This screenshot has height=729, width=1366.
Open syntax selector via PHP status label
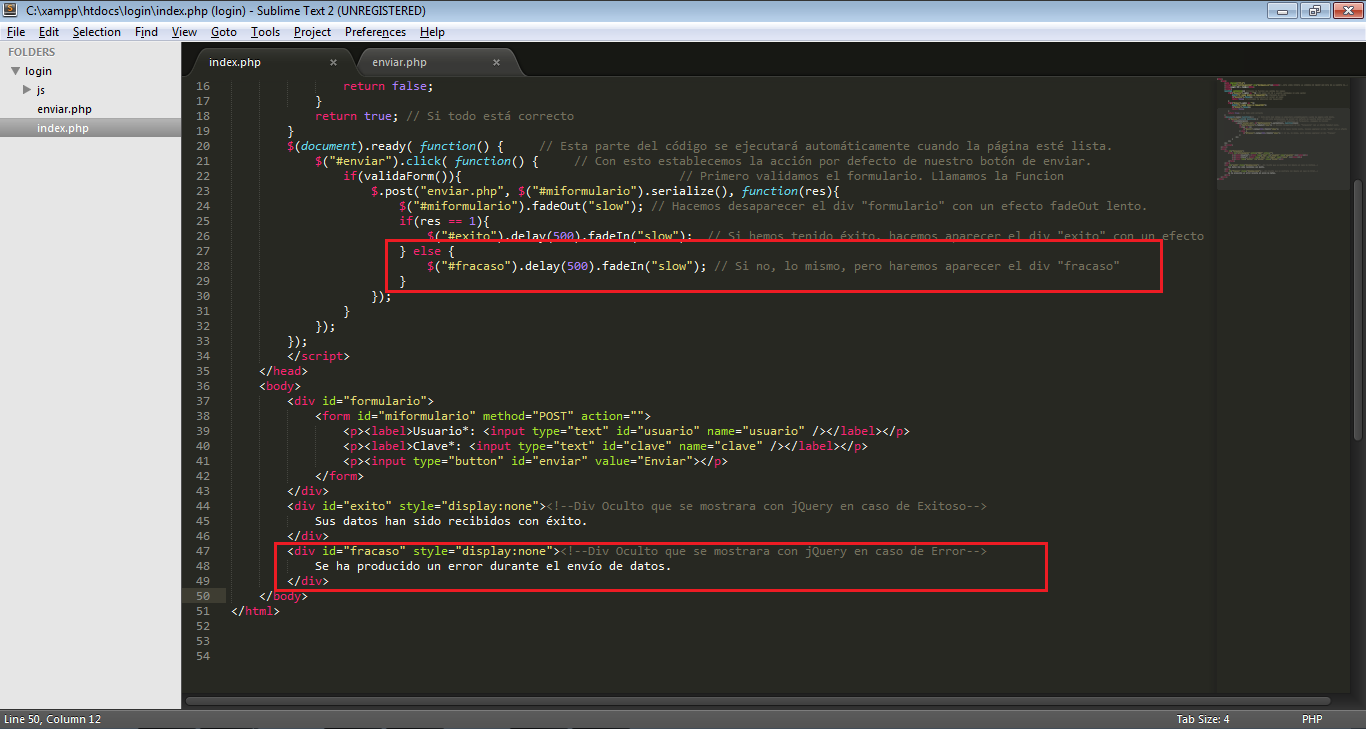point(1311,718)
